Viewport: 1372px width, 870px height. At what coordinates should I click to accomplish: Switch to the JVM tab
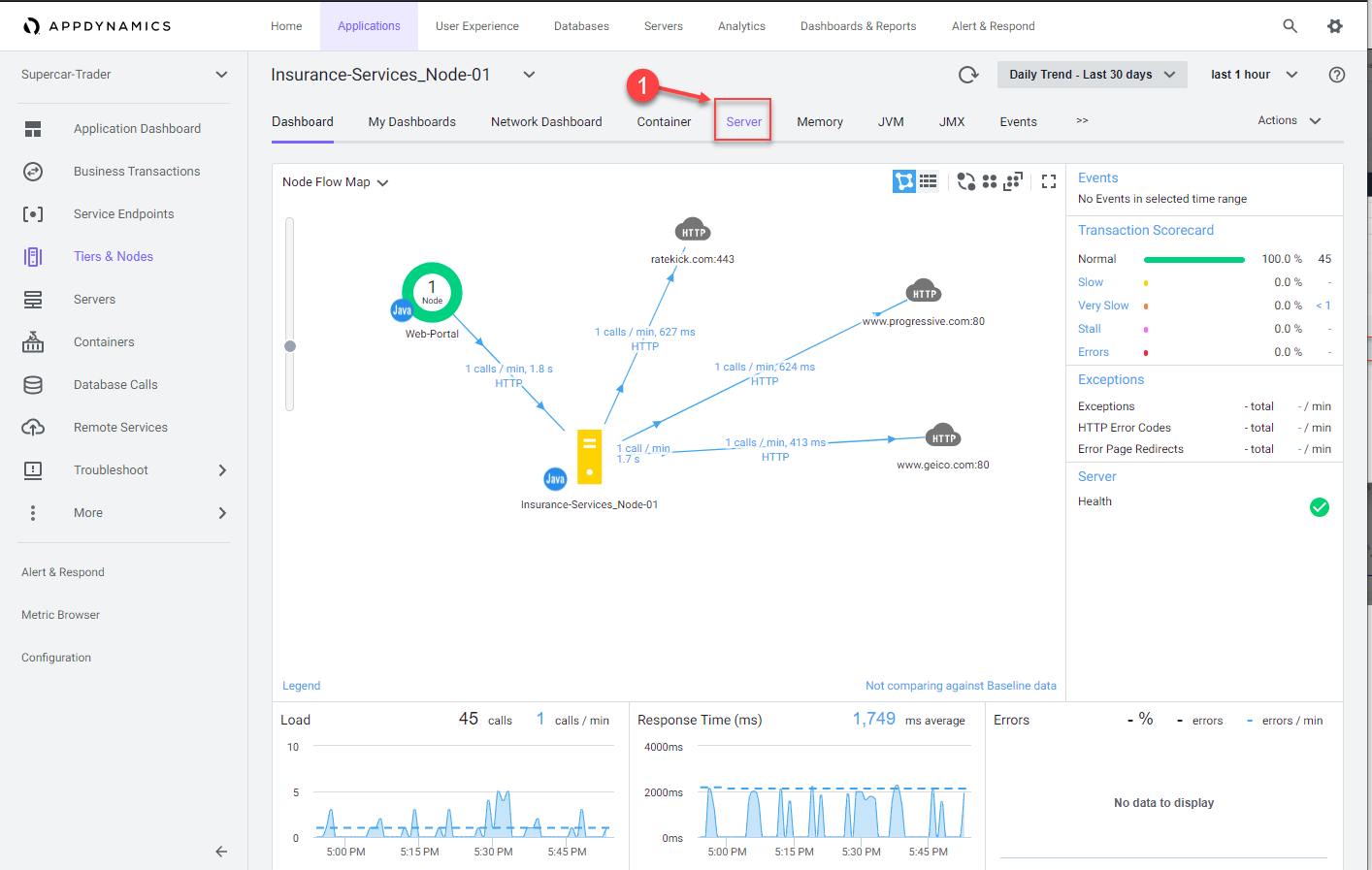pos(891,121)
